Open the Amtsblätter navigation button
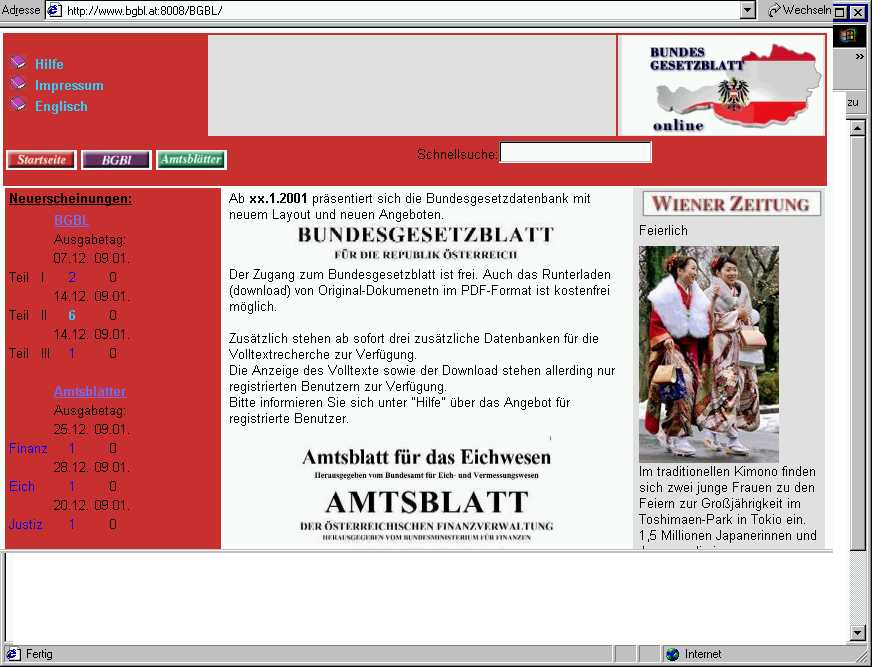Image resolution: width=872 pixels, height=667 pixels. (x=191, y=160)
